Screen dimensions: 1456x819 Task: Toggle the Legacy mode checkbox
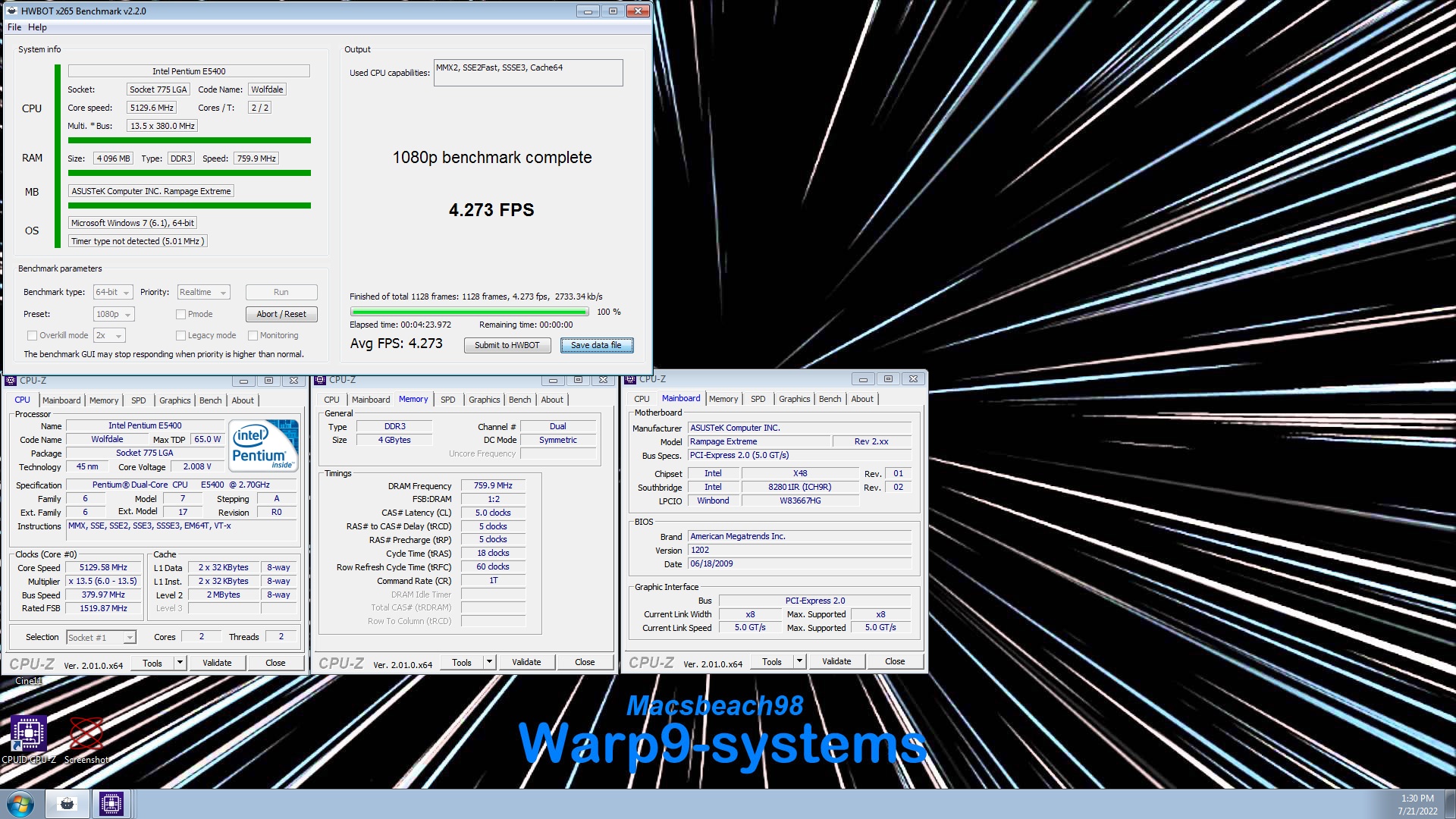(180, 335)
